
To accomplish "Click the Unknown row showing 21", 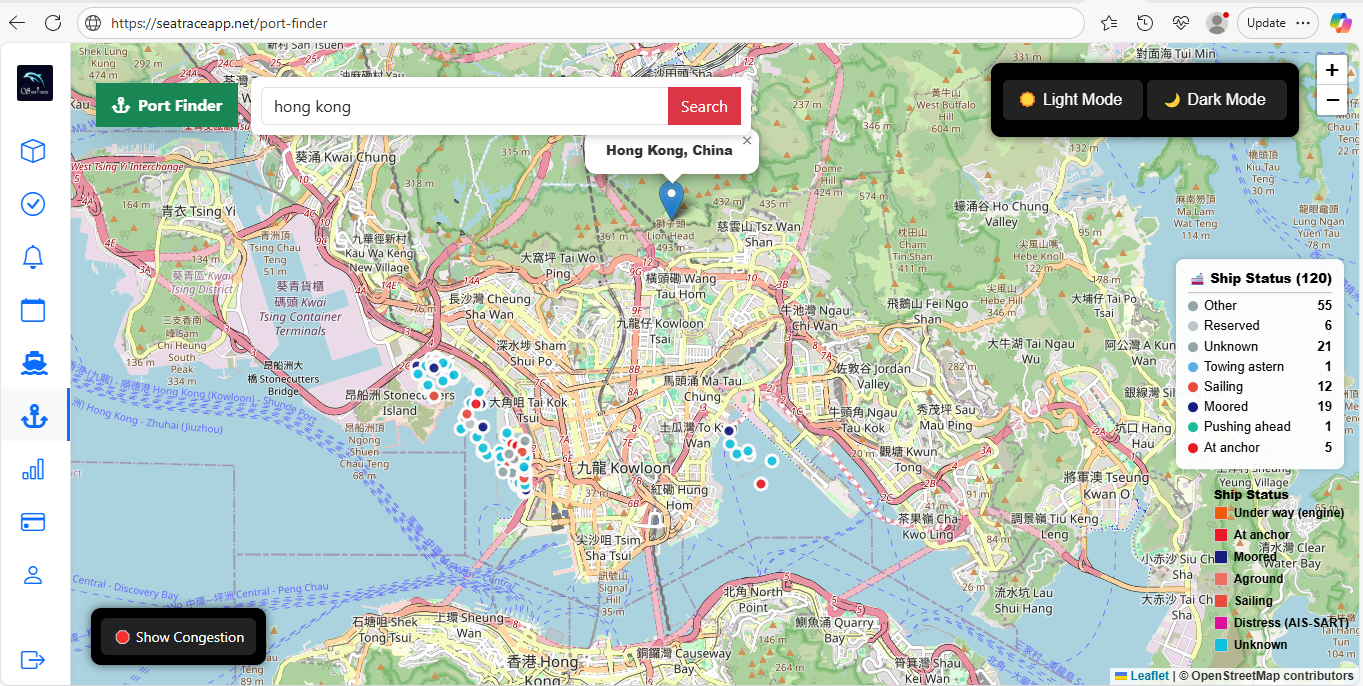I will click(x=1260, y=346).
